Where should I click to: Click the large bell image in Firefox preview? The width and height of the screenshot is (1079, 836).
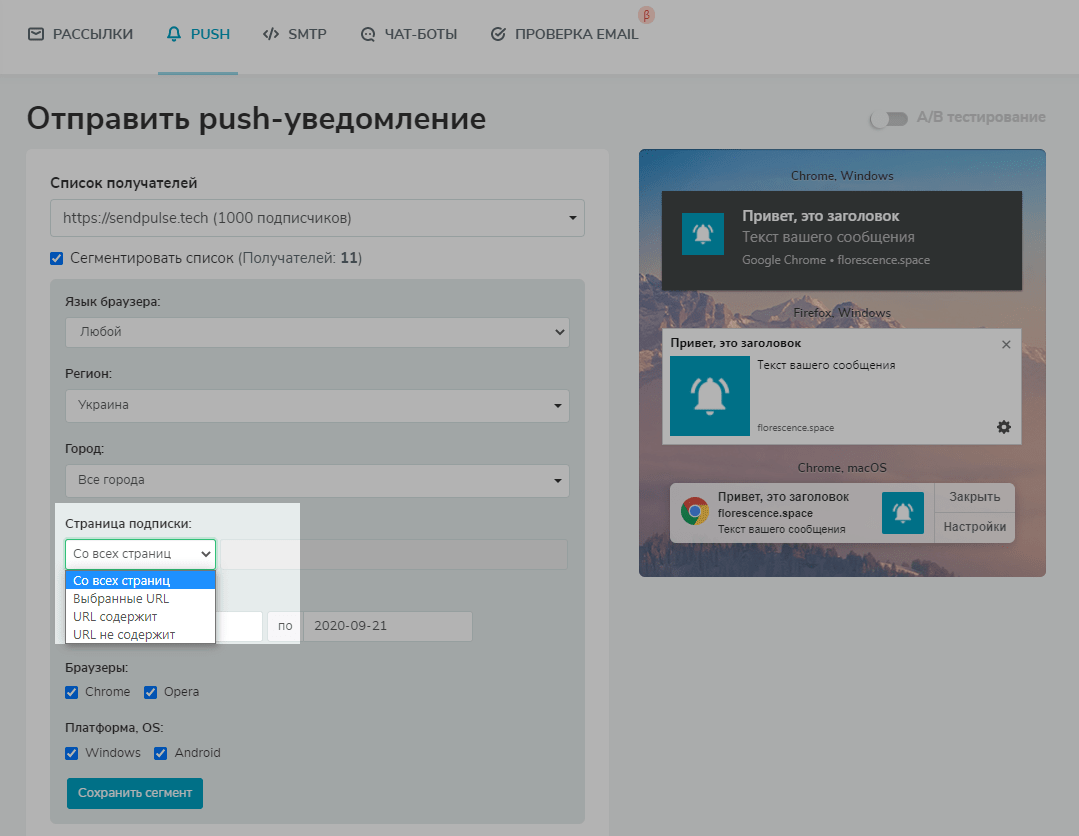pos(709,396)
